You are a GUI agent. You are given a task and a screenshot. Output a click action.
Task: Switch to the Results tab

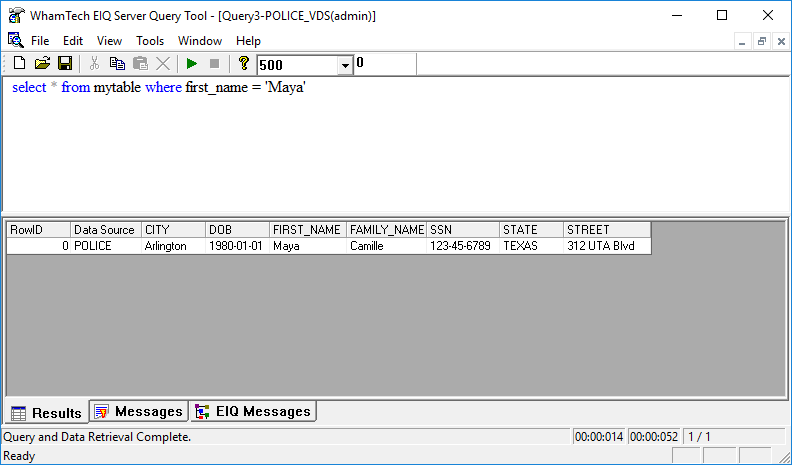point(46,413)
